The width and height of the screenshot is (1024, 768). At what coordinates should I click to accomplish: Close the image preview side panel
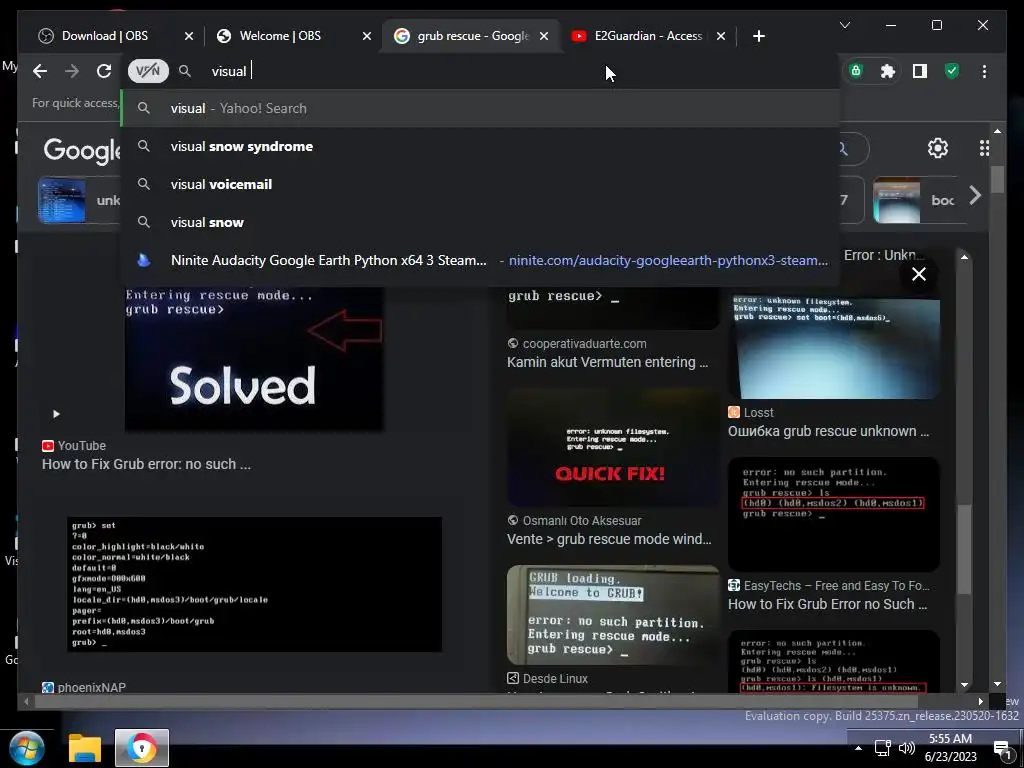(x=919, y=274)
